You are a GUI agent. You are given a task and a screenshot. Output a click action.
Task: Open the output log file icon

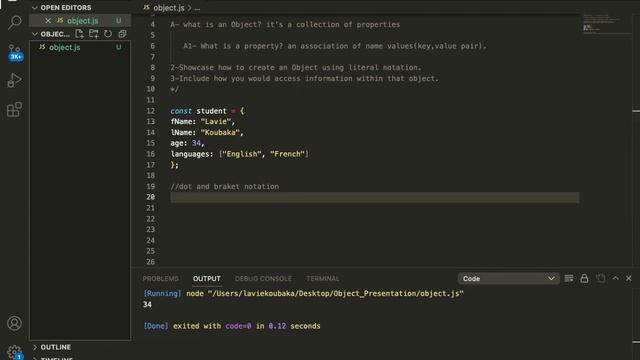pyautogui.click(x=600, y=278)
